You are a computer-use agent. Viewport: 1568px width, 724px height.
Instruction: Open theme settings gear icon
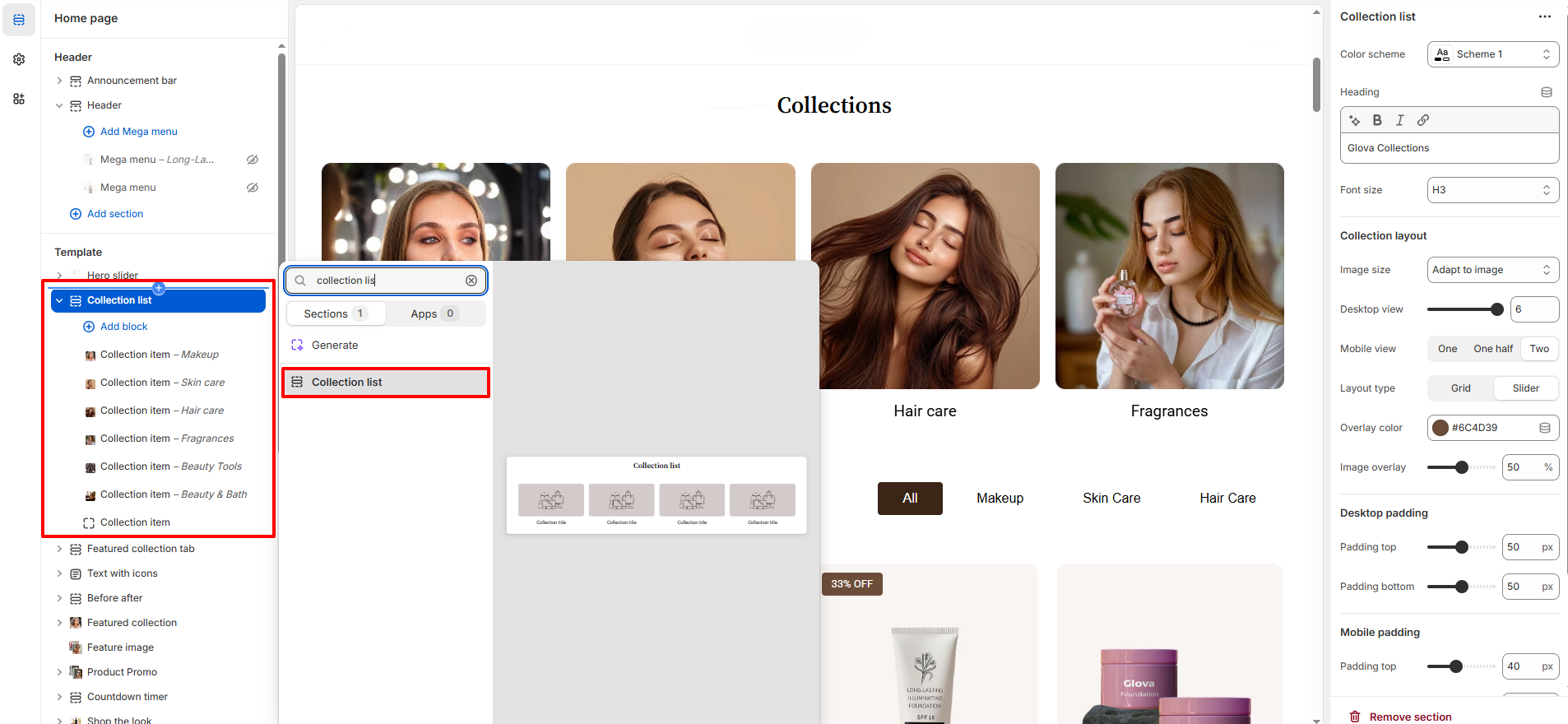pos(19,59)
